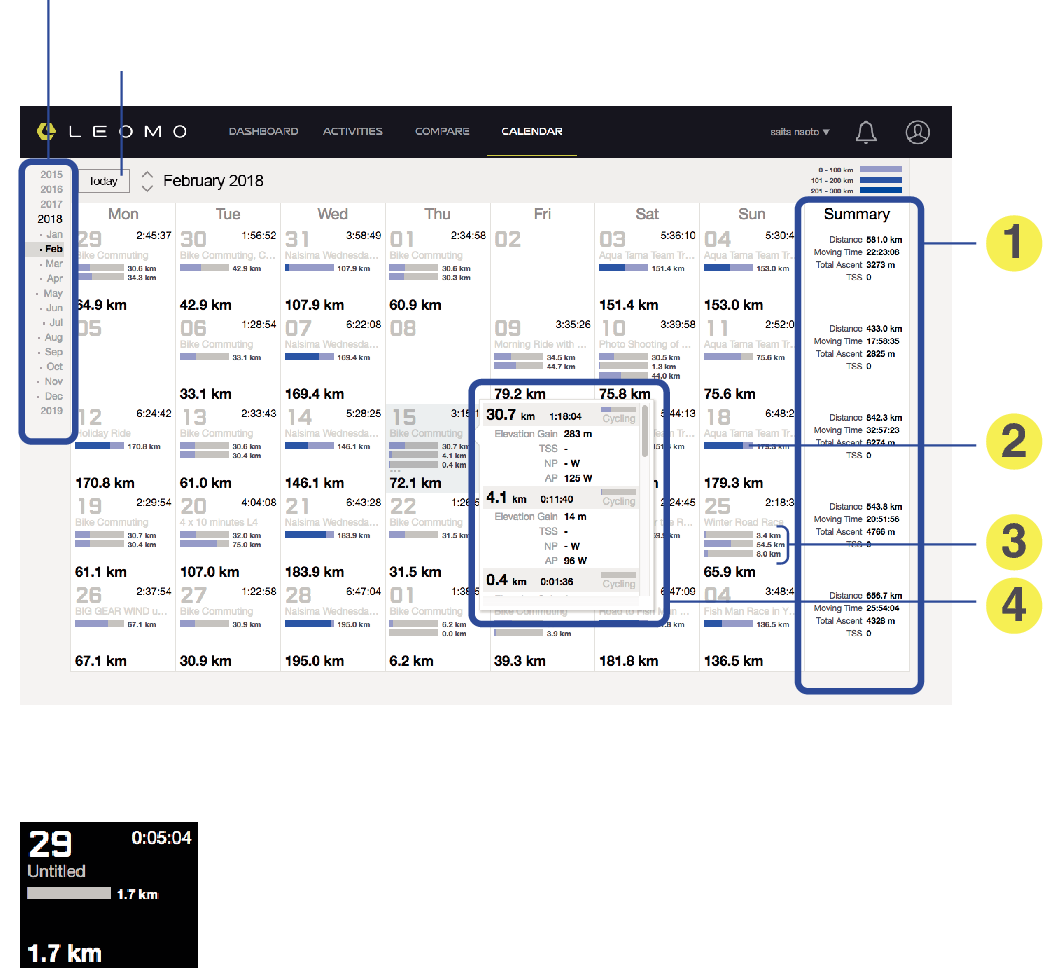This screenshot has height=968, width=1063.
Task: Open the Holiday Ride activity on 12
Action: click(x=103, y=434)
